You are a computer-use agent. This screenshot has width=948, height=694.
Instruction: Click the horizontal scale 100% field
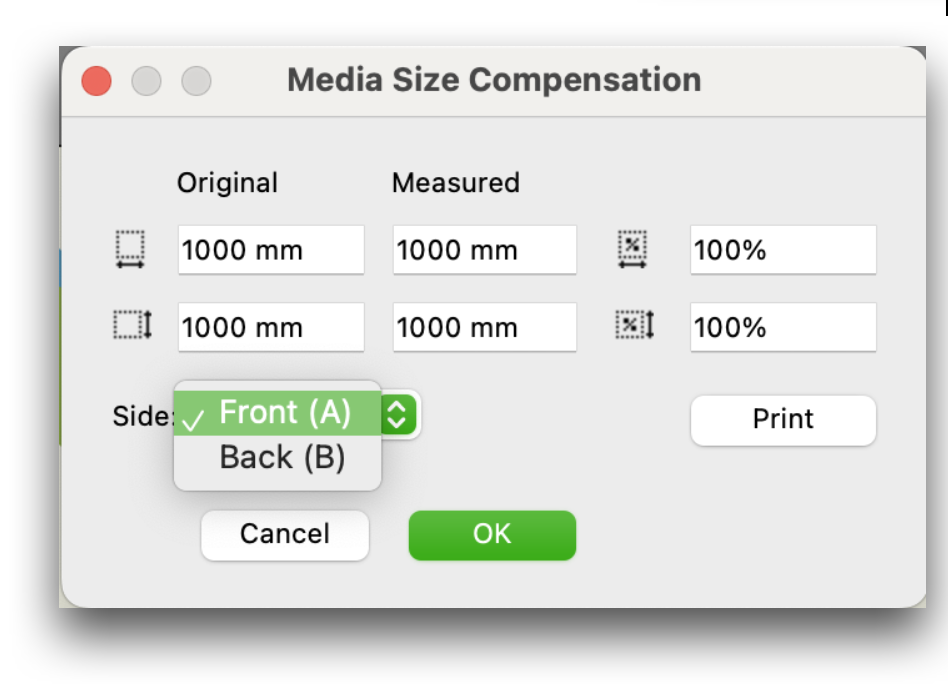coord(783,250)
